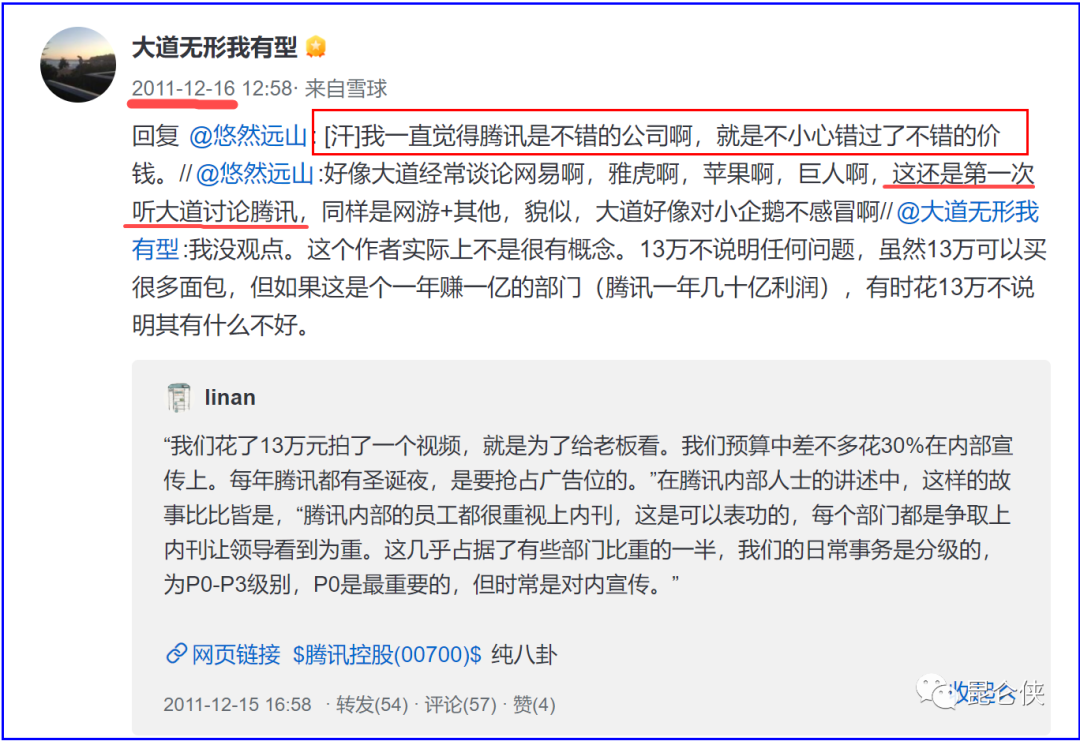Open linan's small avatar icon

pos(179,397)
